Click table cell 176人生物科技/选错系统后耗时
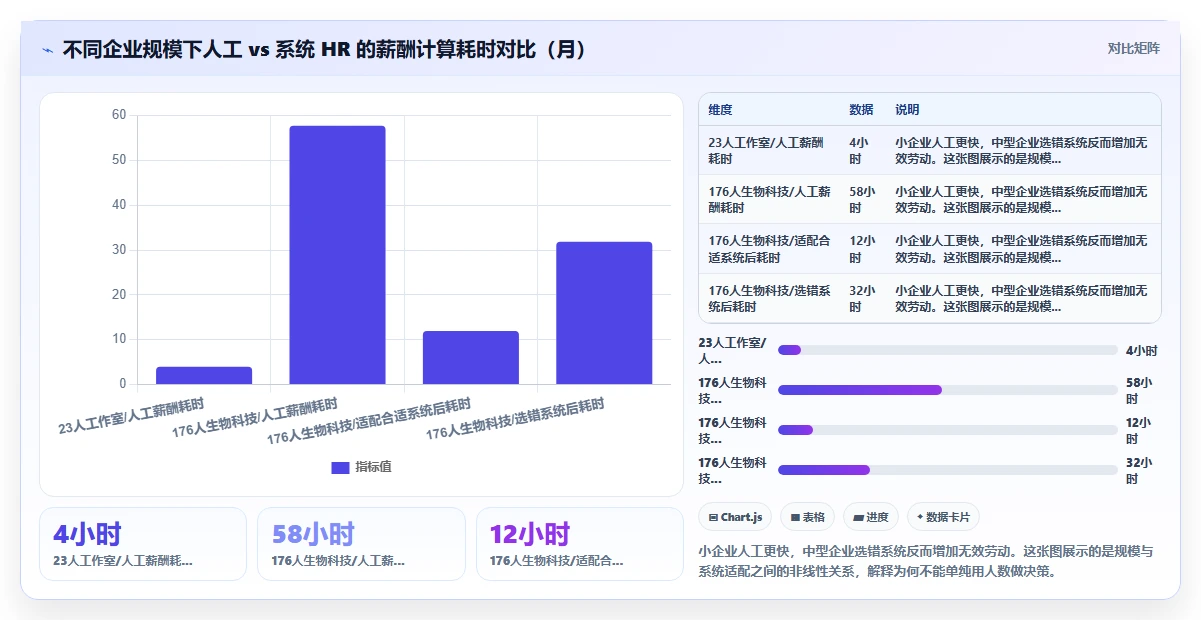1201x620 pixels. coord(769,298)
